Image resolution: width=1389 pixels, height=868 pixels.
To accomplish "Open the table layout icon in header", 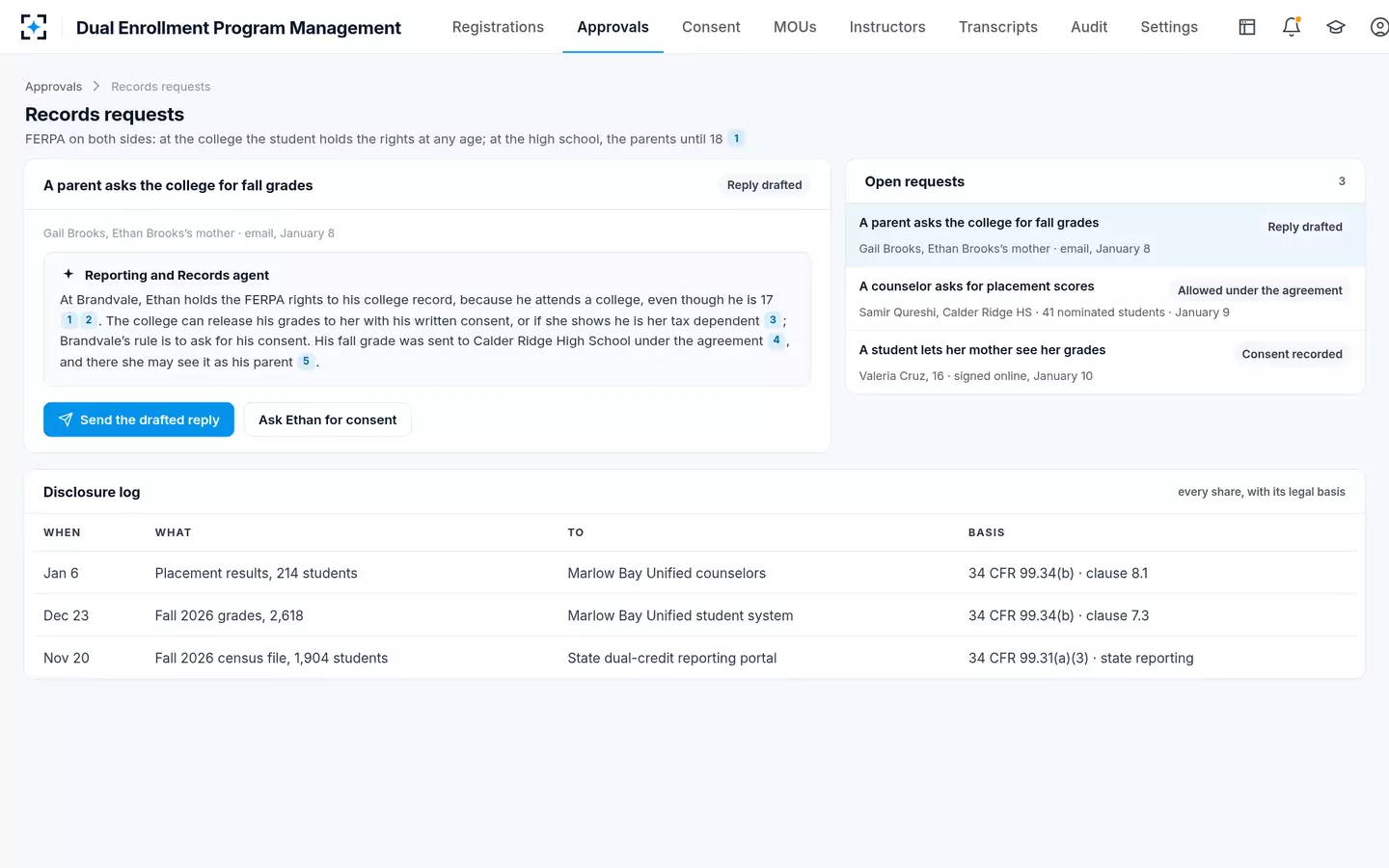I will coord(1247,27).
